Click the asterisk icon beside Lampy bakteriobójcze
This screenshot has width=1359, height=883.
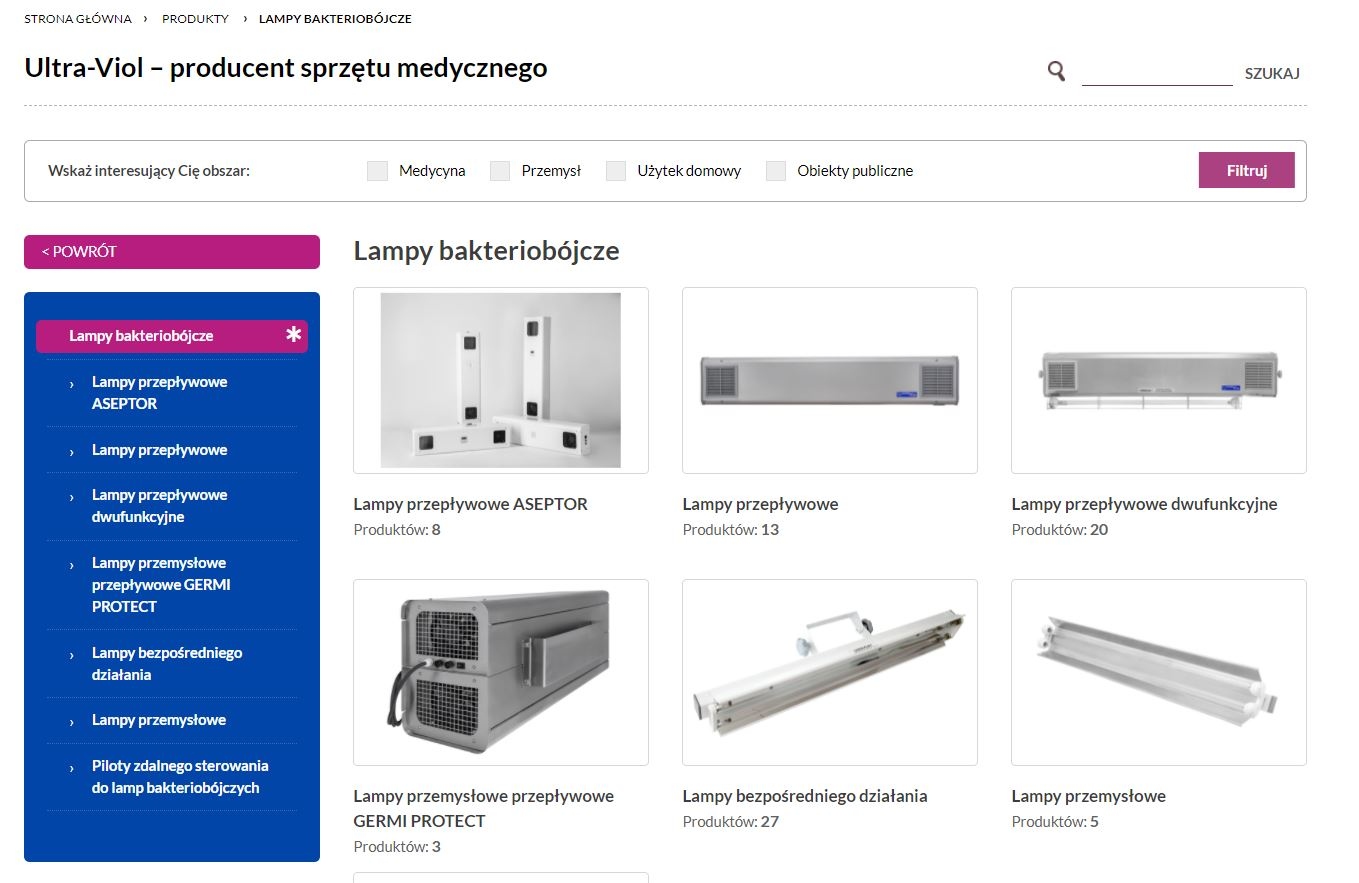pyautogui.click(x=293, y=335)
